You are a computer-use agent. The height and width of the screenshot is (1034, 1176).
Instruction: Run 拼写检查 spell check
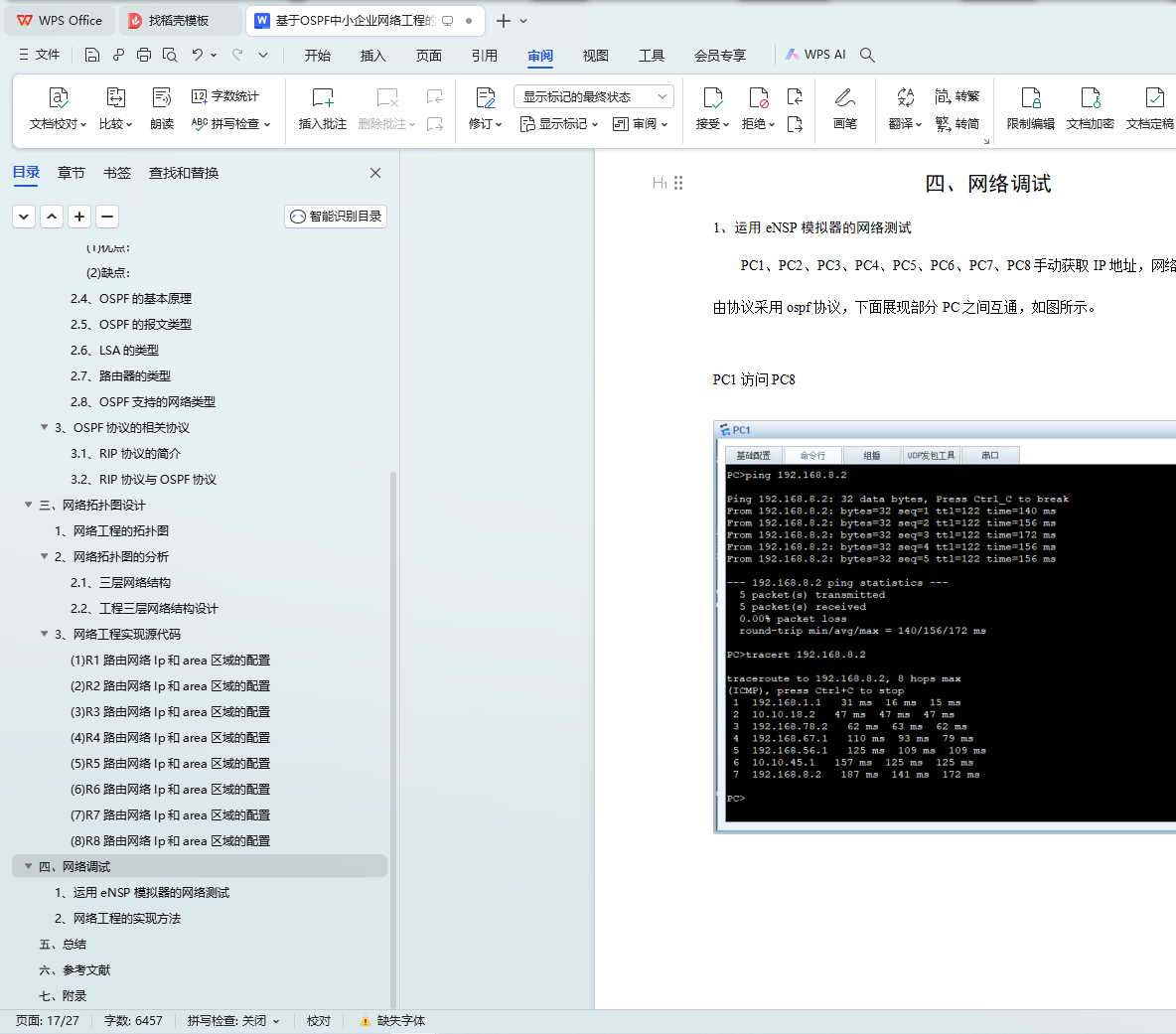click(x=231, y=124)
